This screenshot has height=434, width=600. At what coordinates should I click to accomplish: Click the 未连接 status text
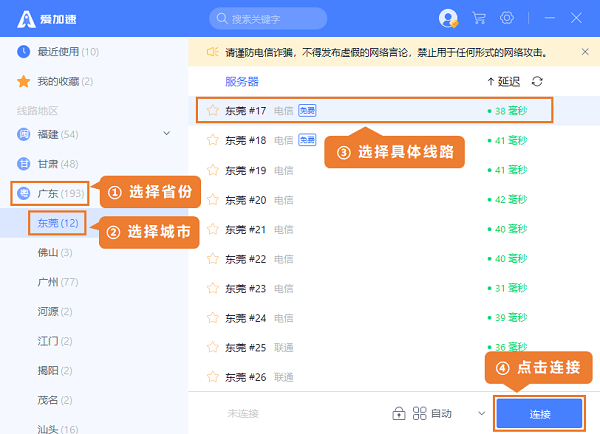point(243,413)
